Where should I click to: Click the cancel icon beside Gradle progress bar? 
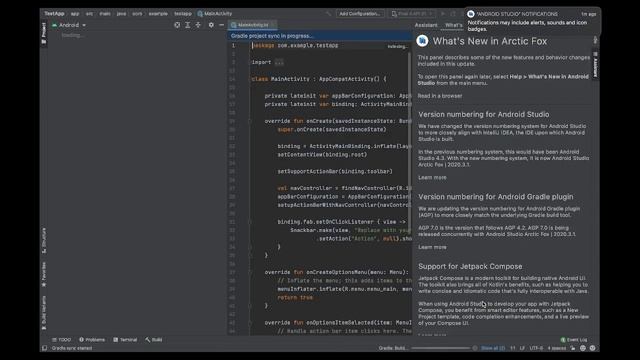click(475, 348)
